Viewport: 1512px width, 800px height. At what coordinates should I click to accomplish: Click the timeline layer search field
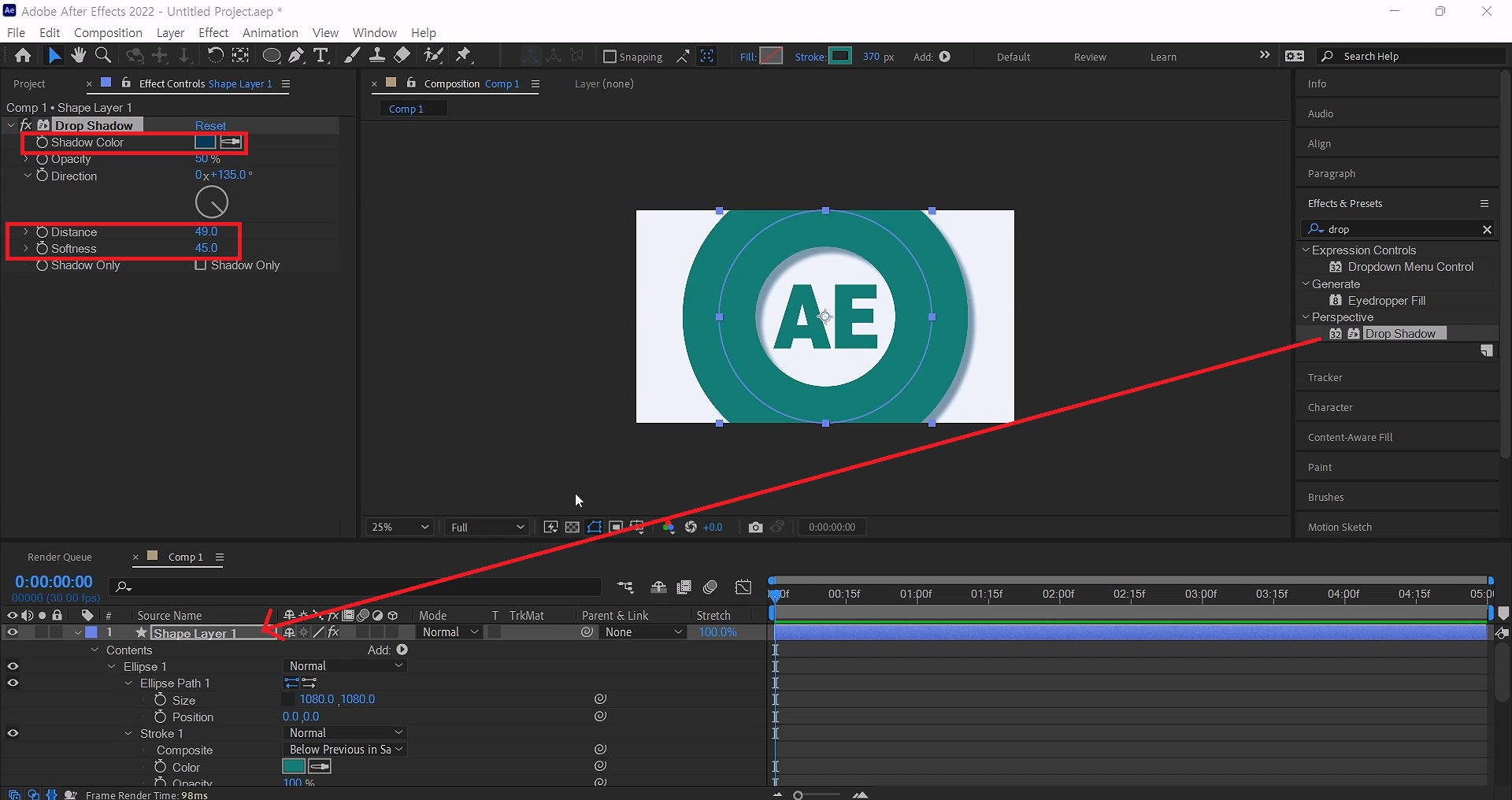[x=355, y=587]
